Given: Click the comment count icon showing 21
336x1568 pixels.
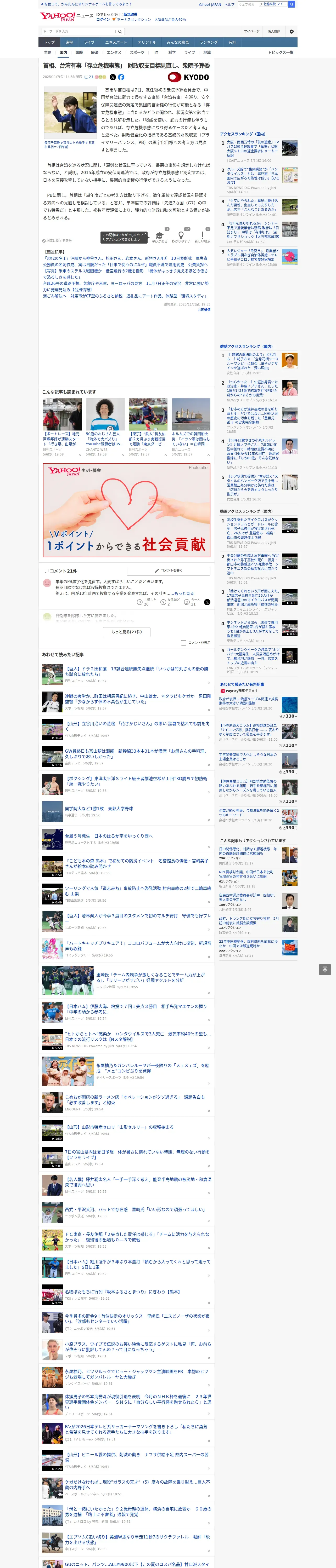Looking at the screenshot, I should pos(88,77).
